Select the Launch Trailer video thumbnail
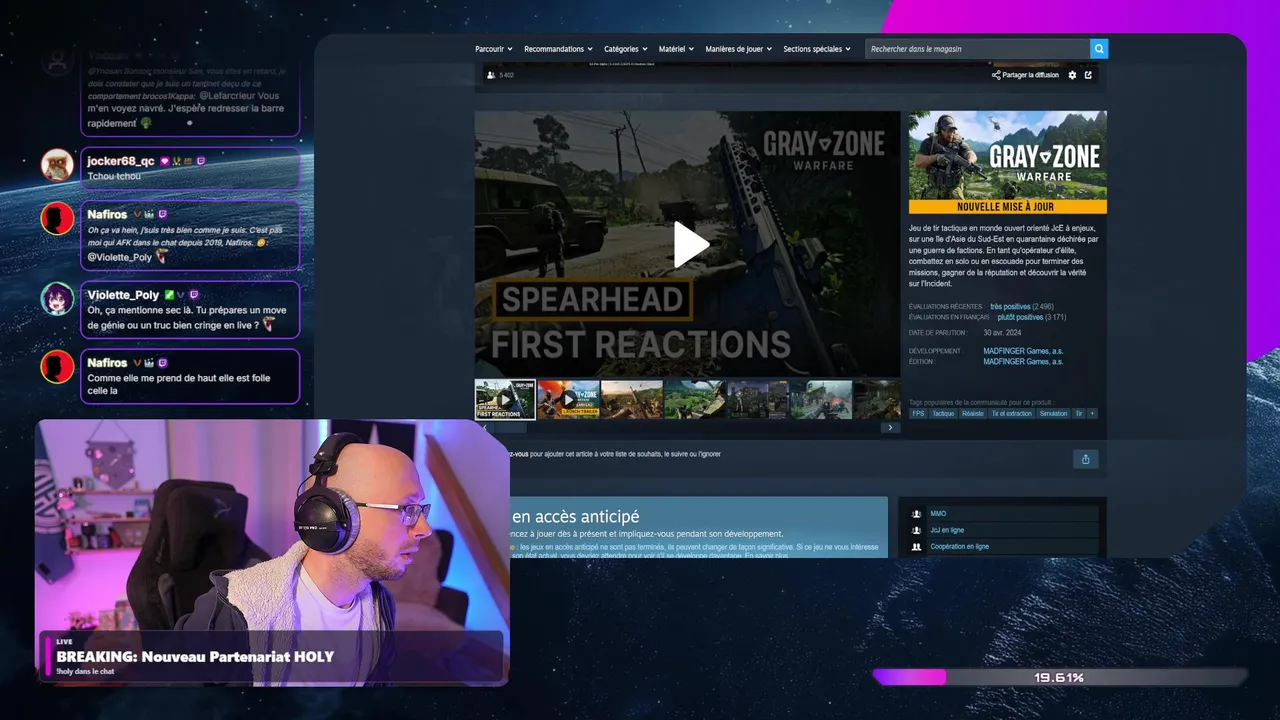Viewport: 1280px width, 720px height. [x=568, y=399]
